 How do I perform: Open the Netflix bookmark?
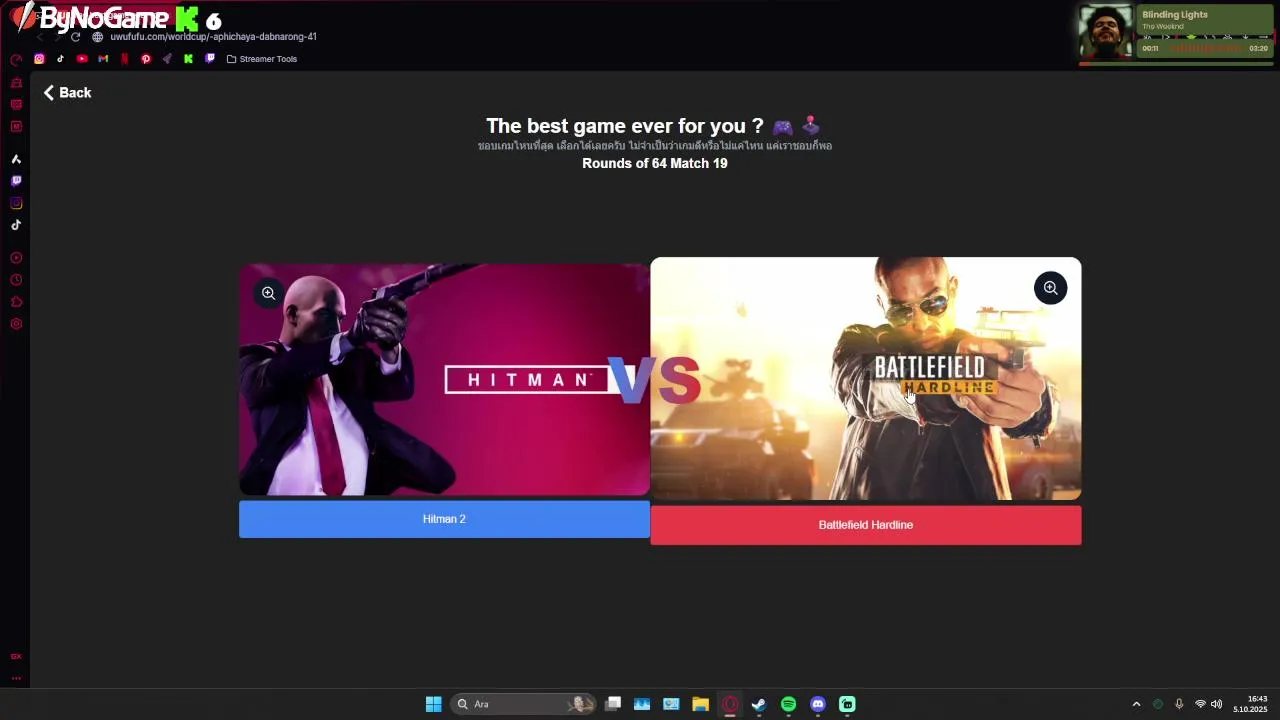[x=124, y=59]
